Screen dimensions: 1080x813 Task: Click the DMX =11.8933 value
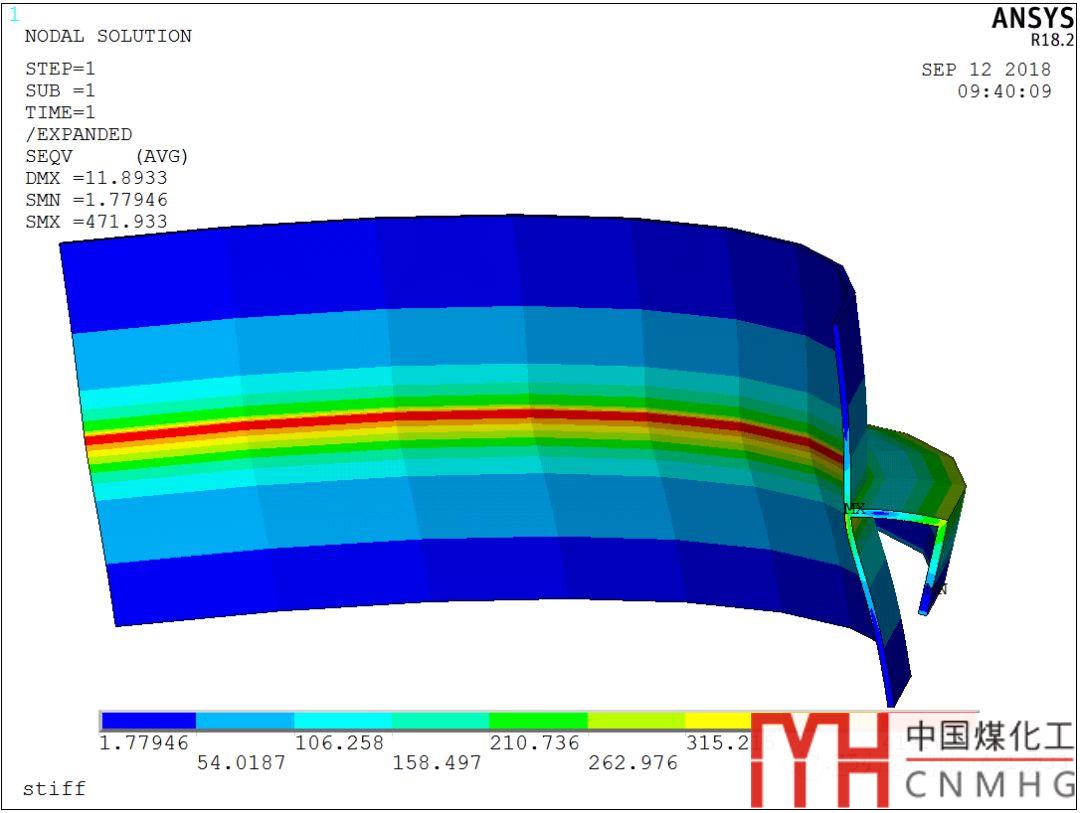tap(96, 178)
